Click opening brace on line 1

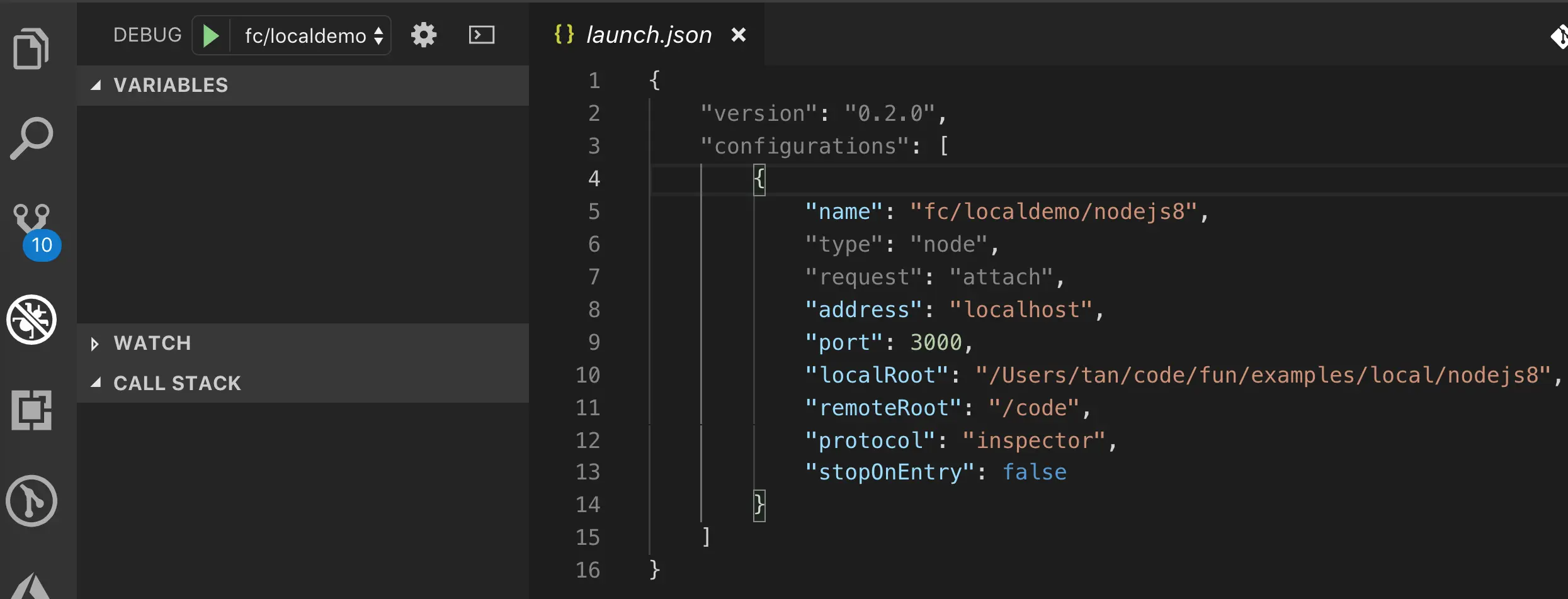(654, 81)
